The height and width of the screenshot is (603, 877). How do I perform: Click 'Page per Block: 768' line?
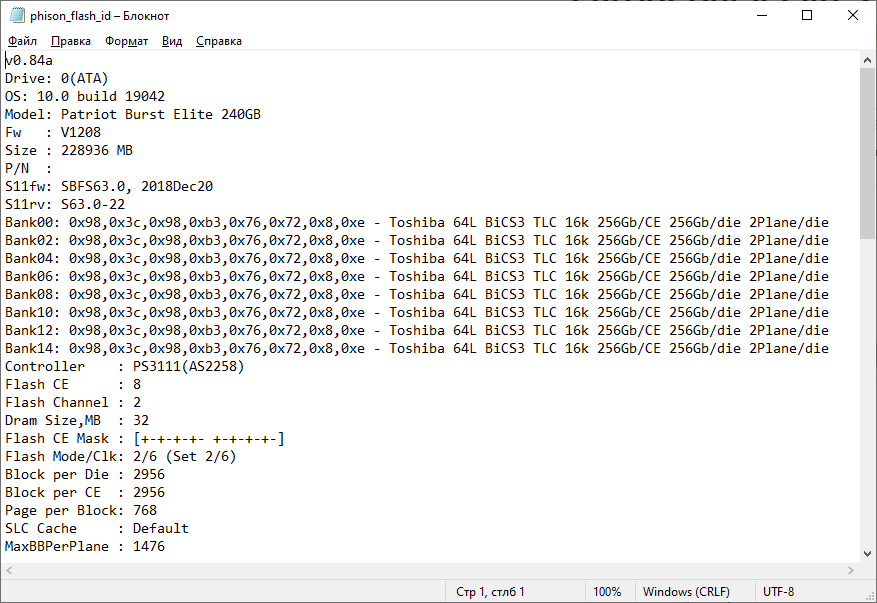[x=81, y=510]
